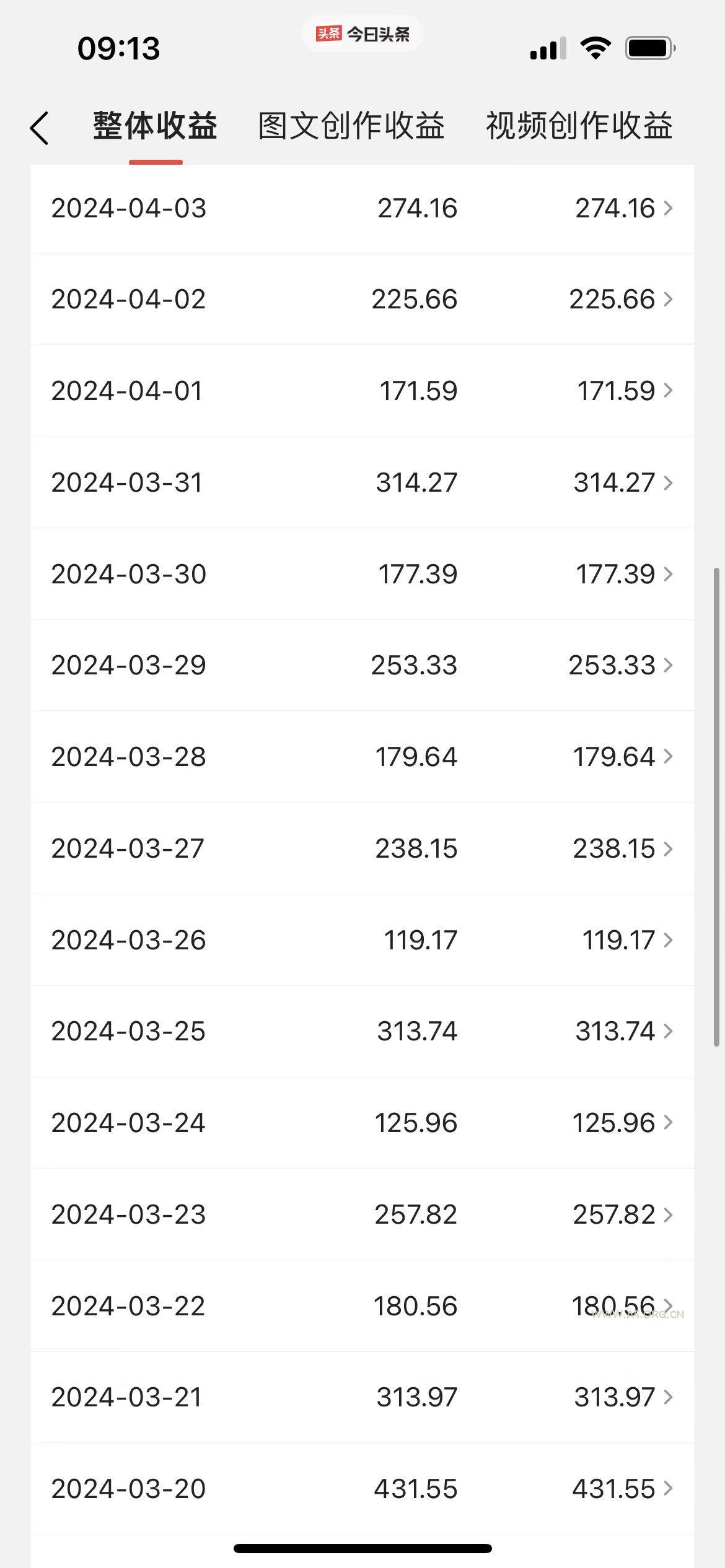Viewport: 725px width, 1568px height.
Task: Click the vertical scrollbar thumb
Action: pos(717,806)
